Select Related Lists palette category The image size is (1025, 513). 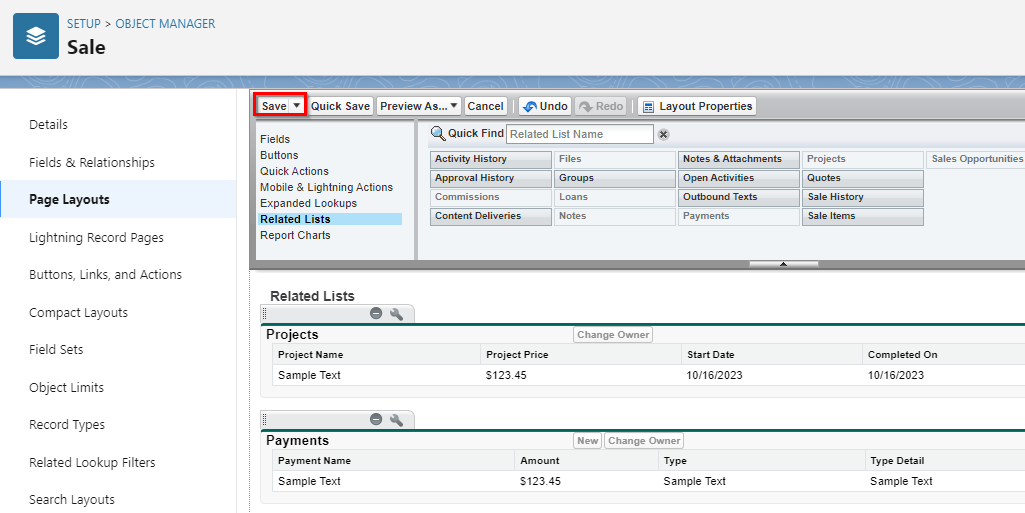point(330,219)
